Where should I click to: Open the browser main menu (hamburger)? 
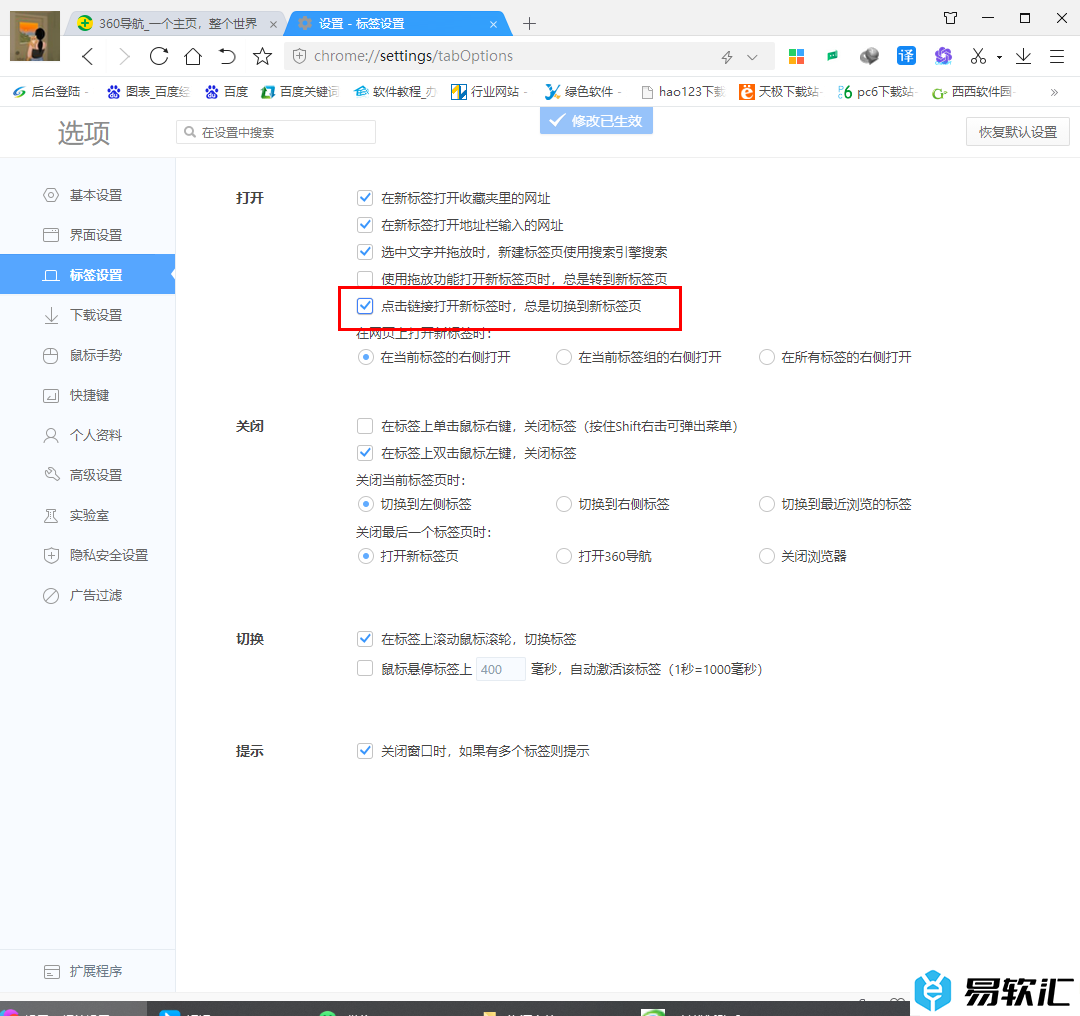click(1057, 56)
